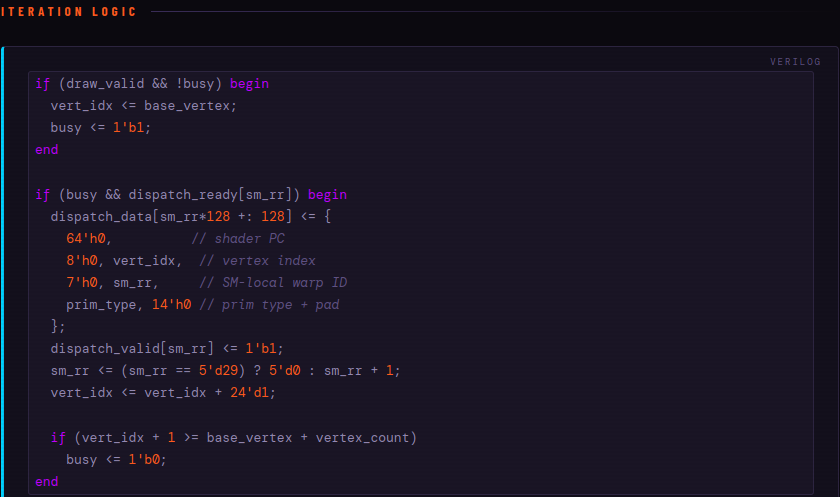Click the '64'h0,' literal
This screenshot has width=840, height=497.
(89, 238)
